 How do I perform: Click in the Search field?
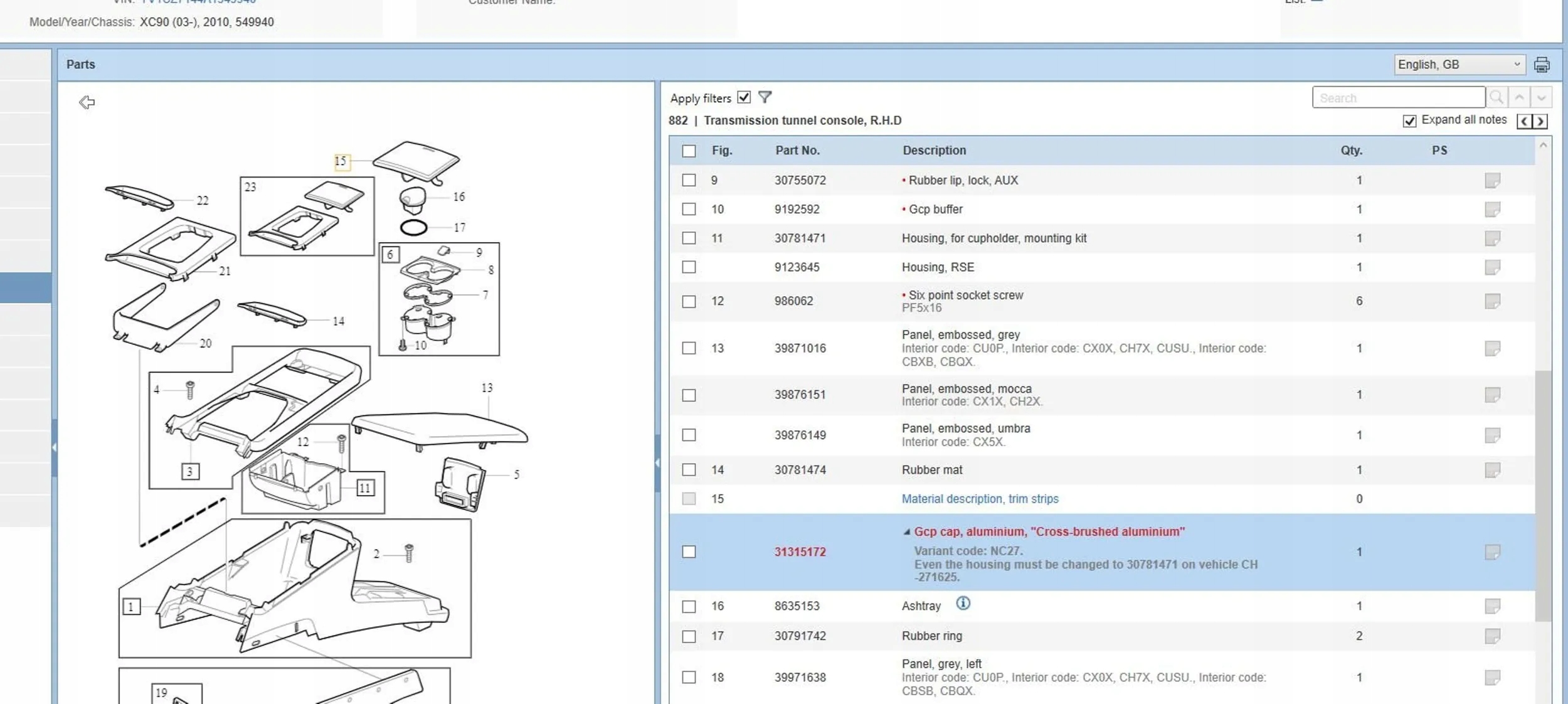pyautogui.click(x=1398, y=98)
